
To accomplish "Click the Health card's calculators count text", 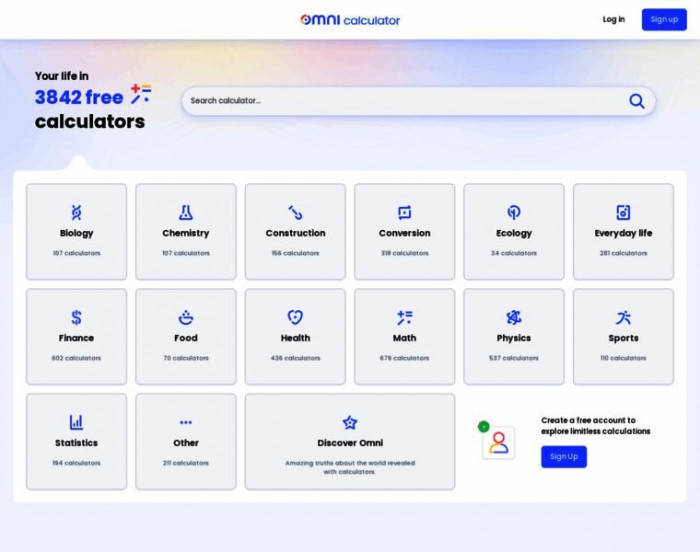I will pyautogui.click(x=295, y=358).
